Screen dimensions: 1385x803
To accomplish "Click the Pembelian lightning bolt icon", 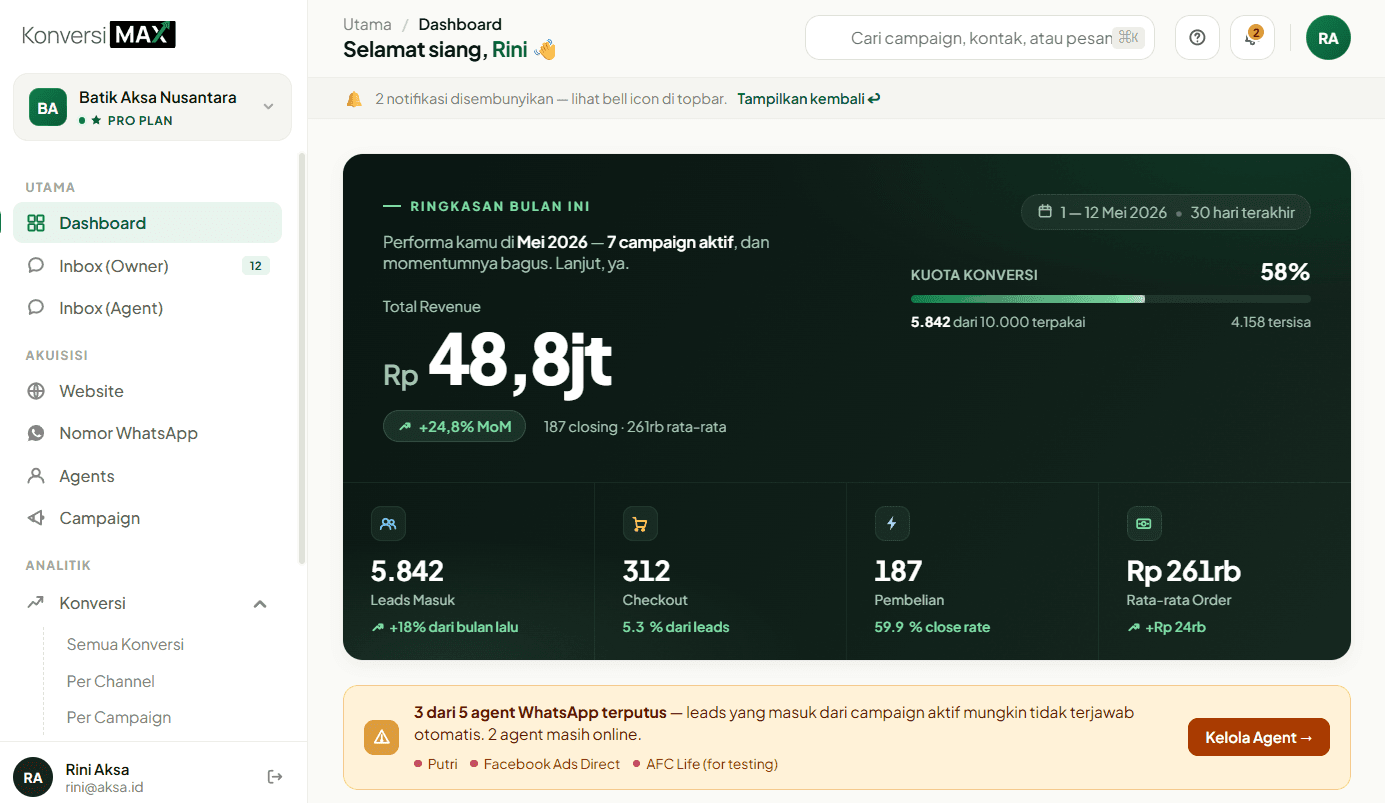I will (892, 523).
